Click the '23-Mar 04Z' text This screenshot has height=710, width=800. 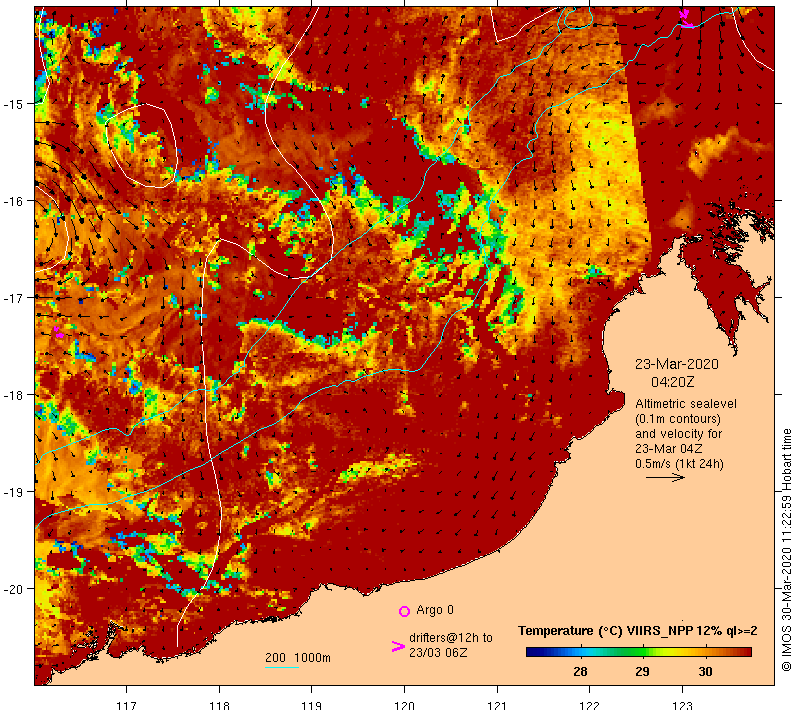668,448
